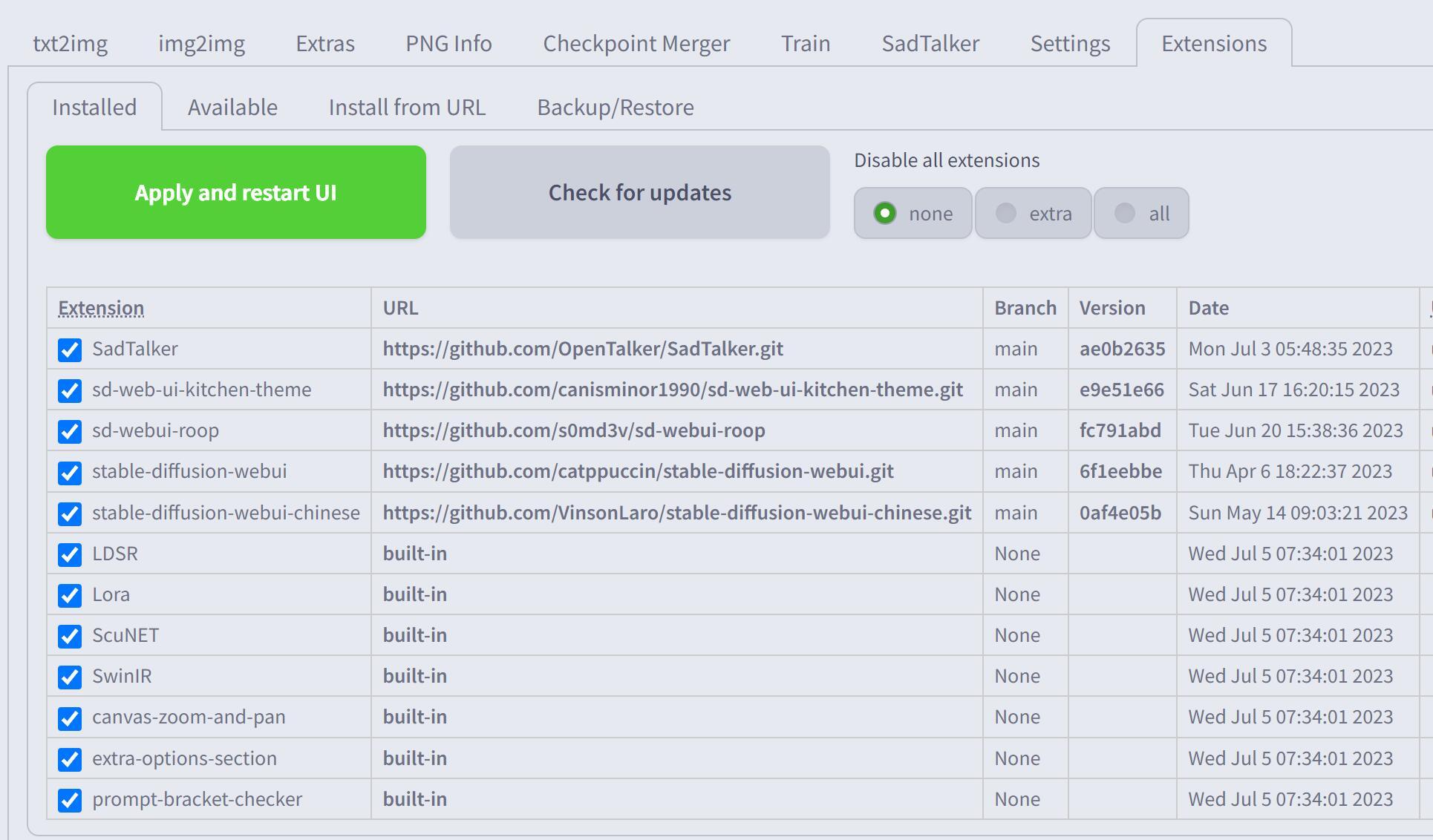Go to the Settings tab
The image size is (1433, 840).
[1070, 43]
